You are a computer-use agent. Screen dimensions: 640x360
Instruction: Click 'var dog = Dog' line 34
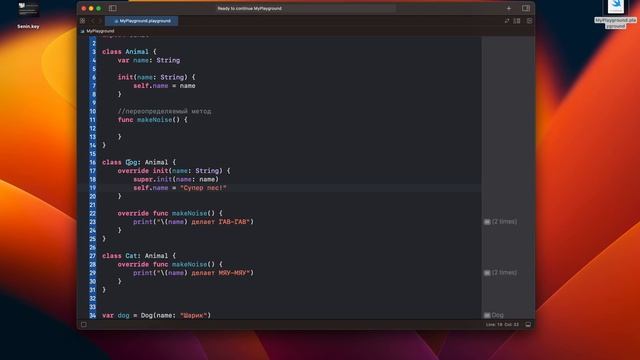[x=156, y=316]
